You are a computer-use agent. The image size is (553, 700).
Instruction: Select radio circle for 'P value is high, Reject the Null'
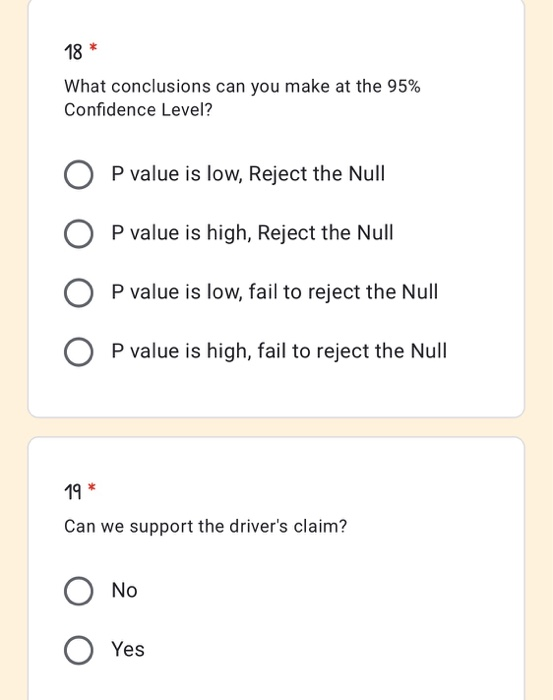(79, 233)
